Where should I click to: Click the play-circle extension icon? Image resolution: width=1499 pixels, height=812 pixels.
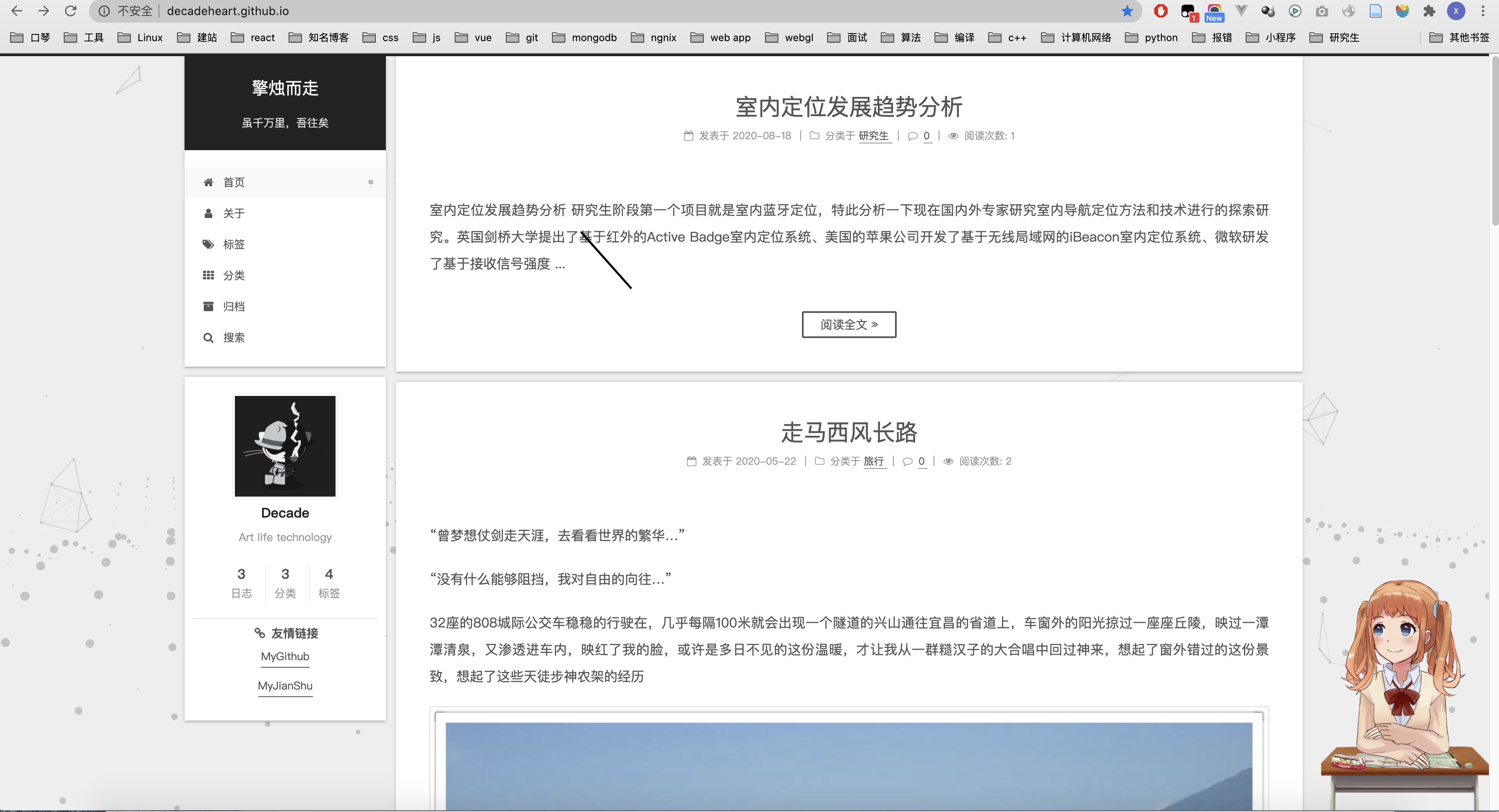[x=1295, y=11]
